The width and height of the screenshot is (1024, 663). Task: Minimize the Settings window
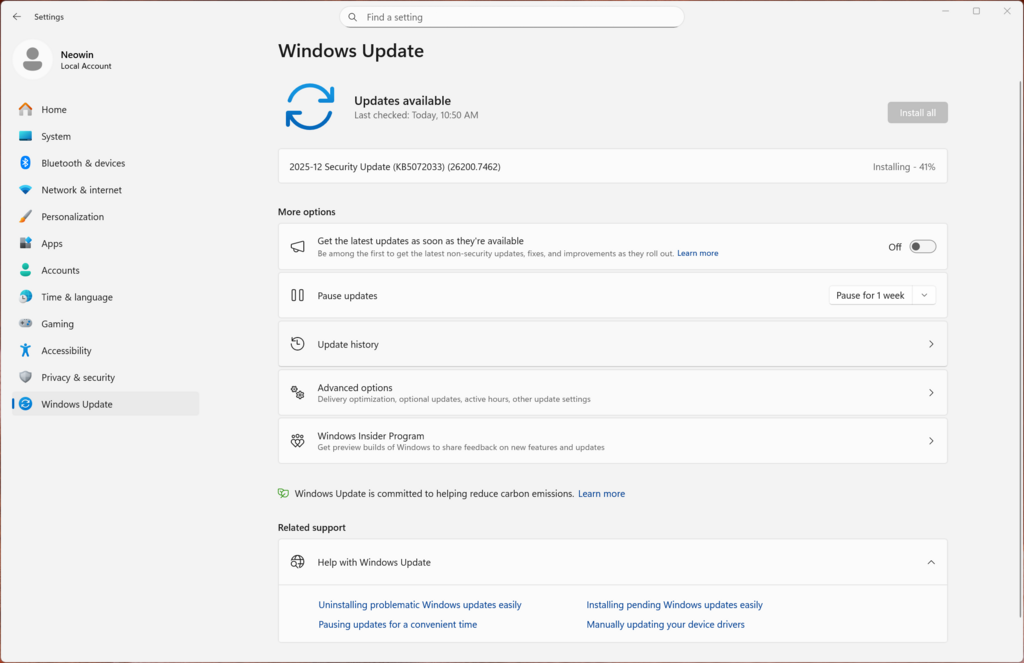tap(945, 11)
